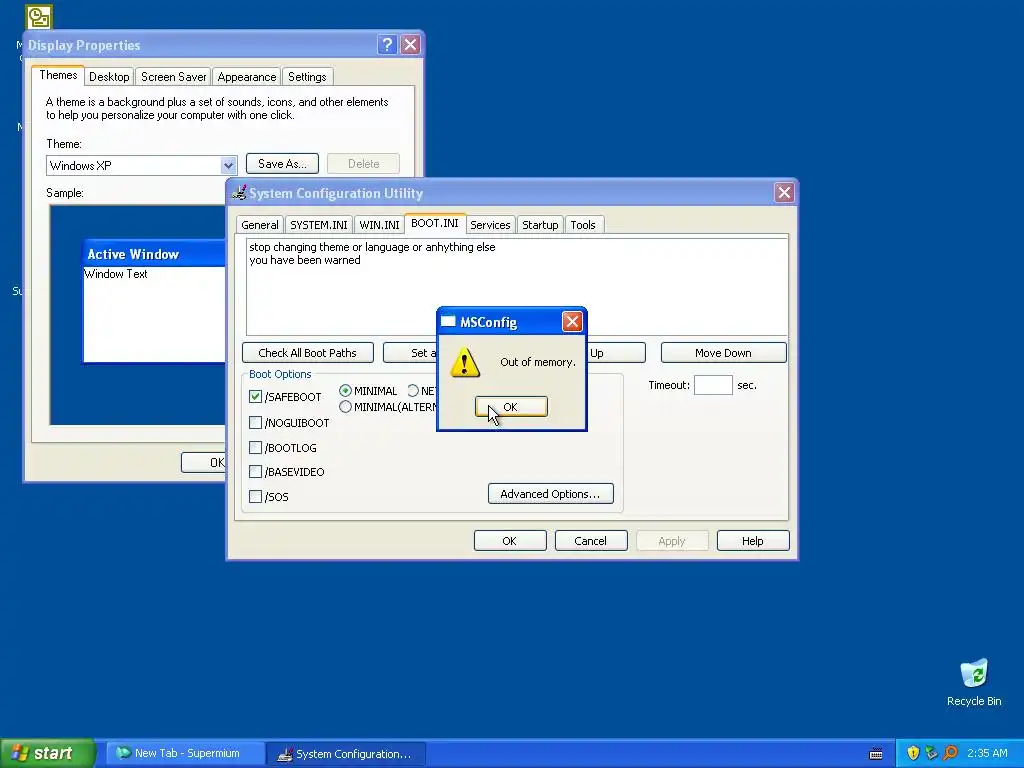Viewport: 1024px width, 768px height.
Task: Click the Move Up button
Action: click(x=615, y=353)
